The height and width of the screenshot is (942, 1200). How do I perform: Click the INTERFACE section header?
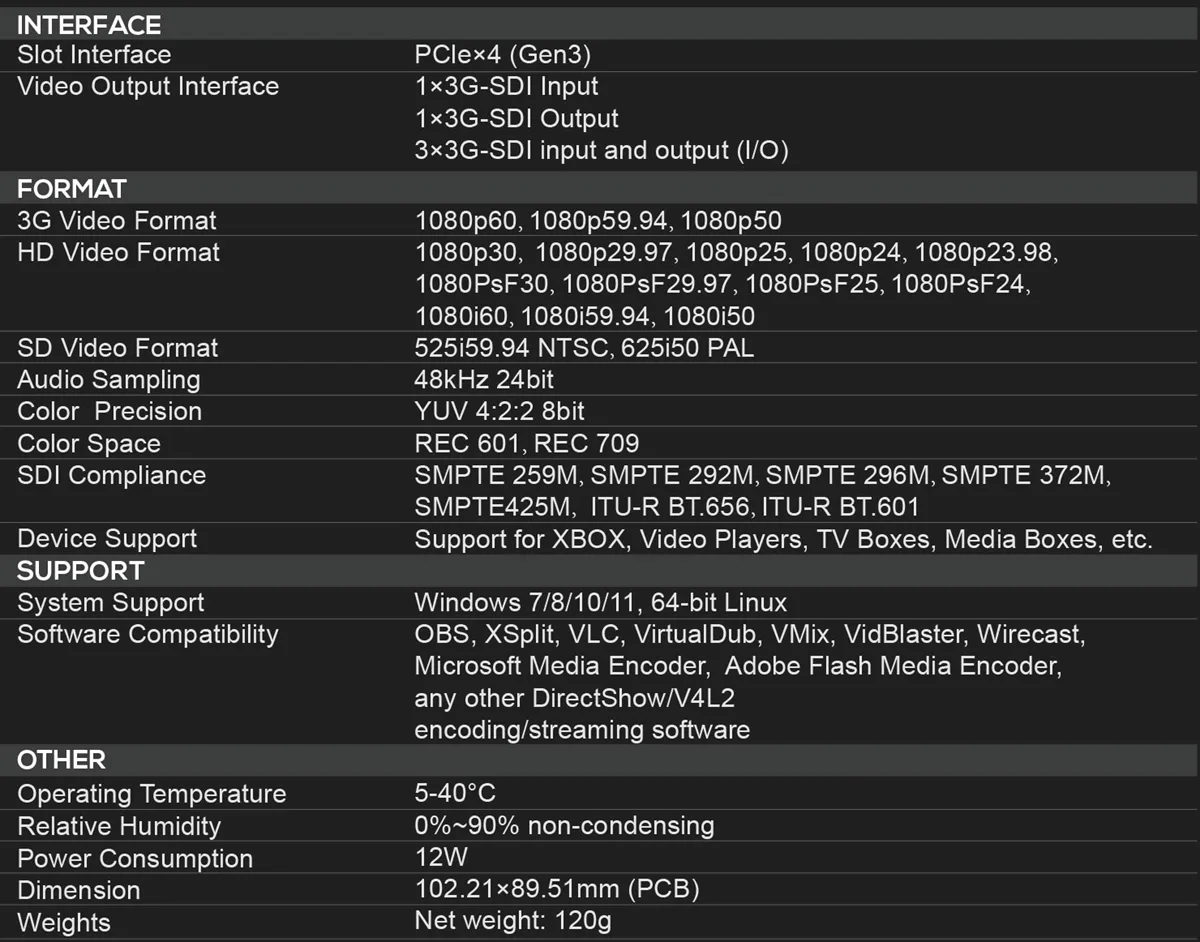(89, 24)
